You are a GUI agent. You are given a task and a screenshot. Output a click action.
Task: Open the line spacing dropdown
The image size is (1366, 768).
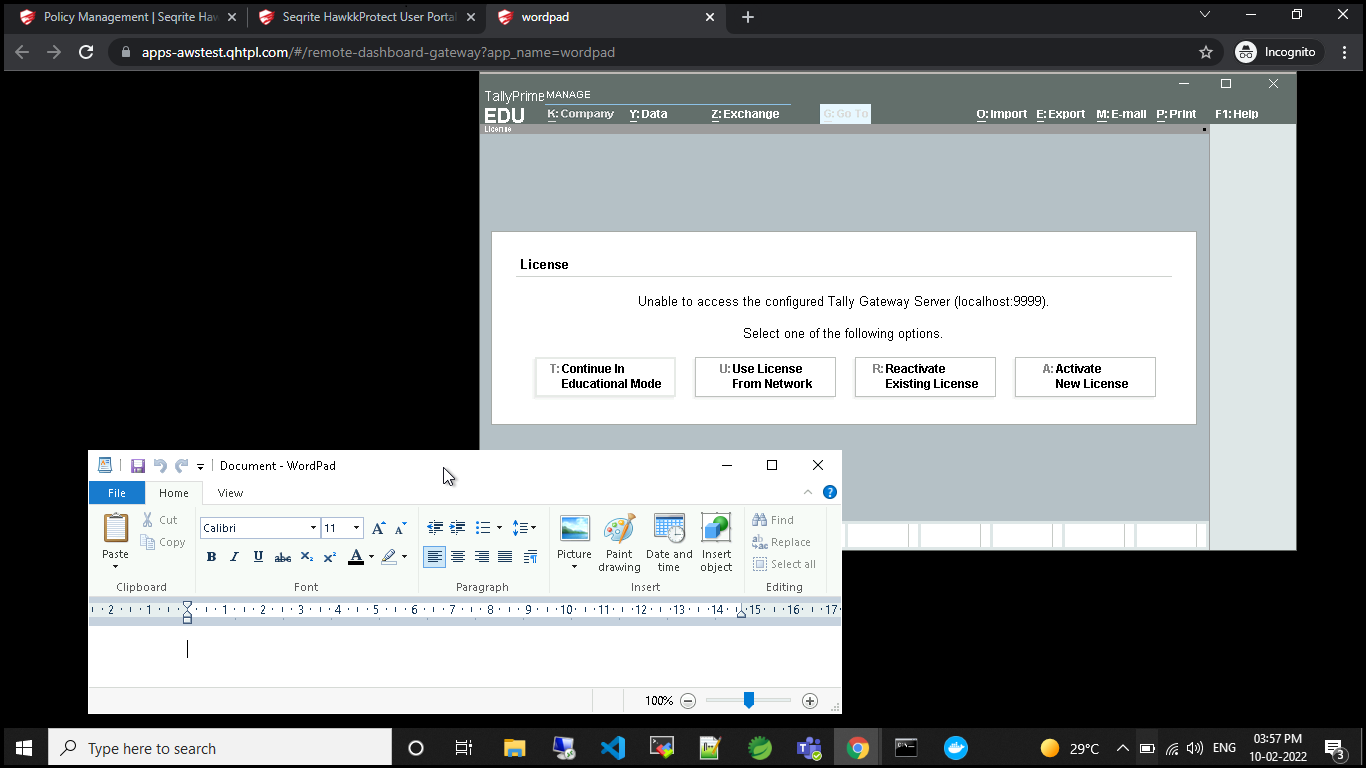pos(524,528)
